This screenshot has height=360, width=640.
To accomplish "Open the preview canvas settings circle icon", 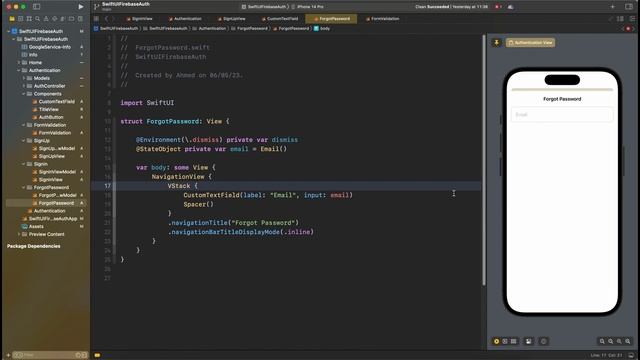I will coord(543,341).
